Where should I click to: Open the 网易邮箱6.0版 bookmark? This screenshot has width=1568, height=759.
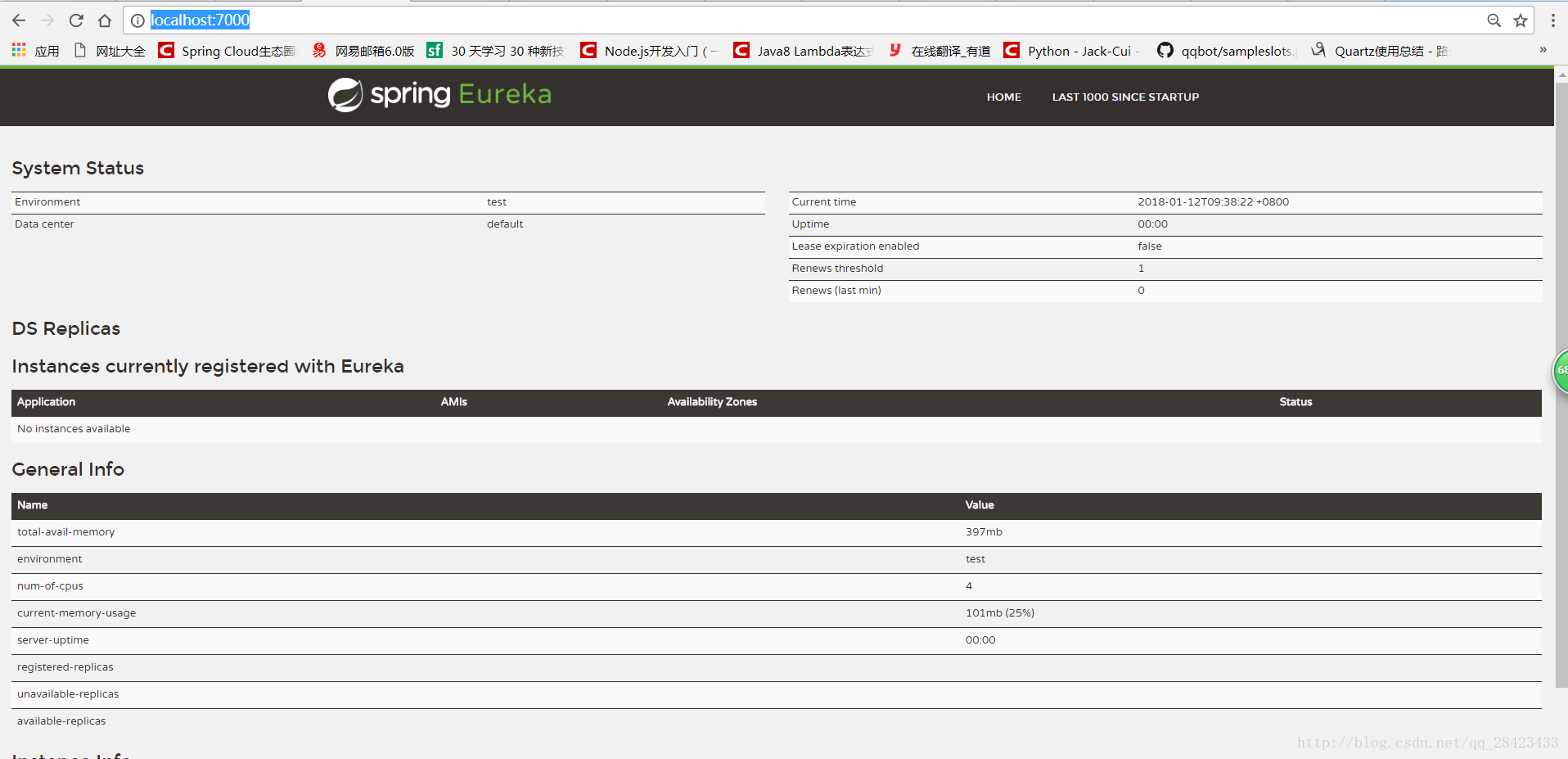(x=363, y=51)
